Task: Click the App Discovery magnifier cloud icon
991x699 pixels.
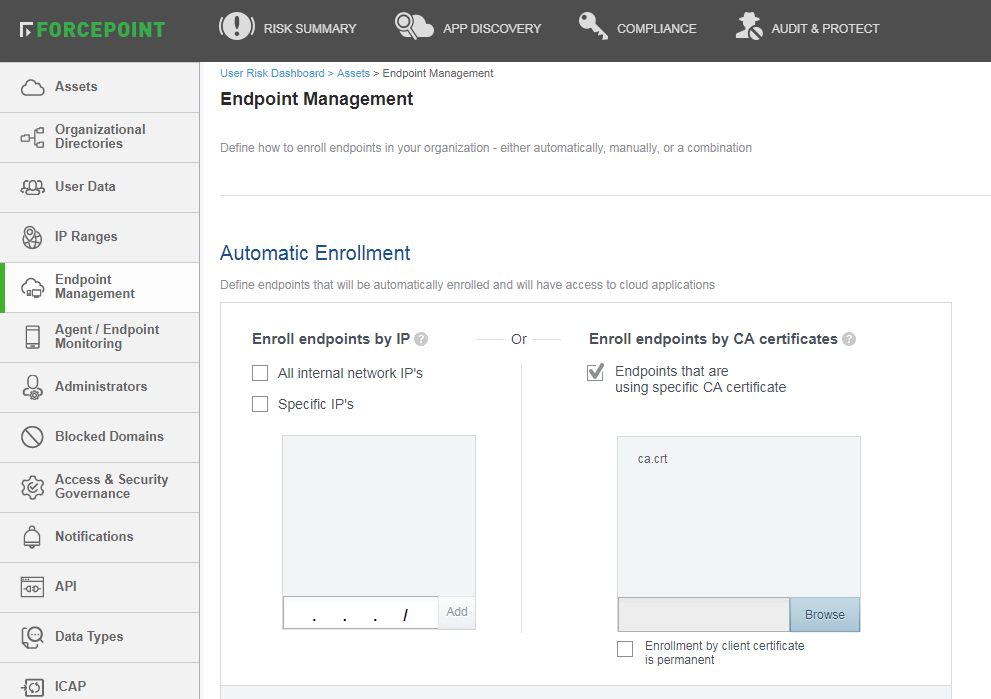Action: (x=414, y=27)
